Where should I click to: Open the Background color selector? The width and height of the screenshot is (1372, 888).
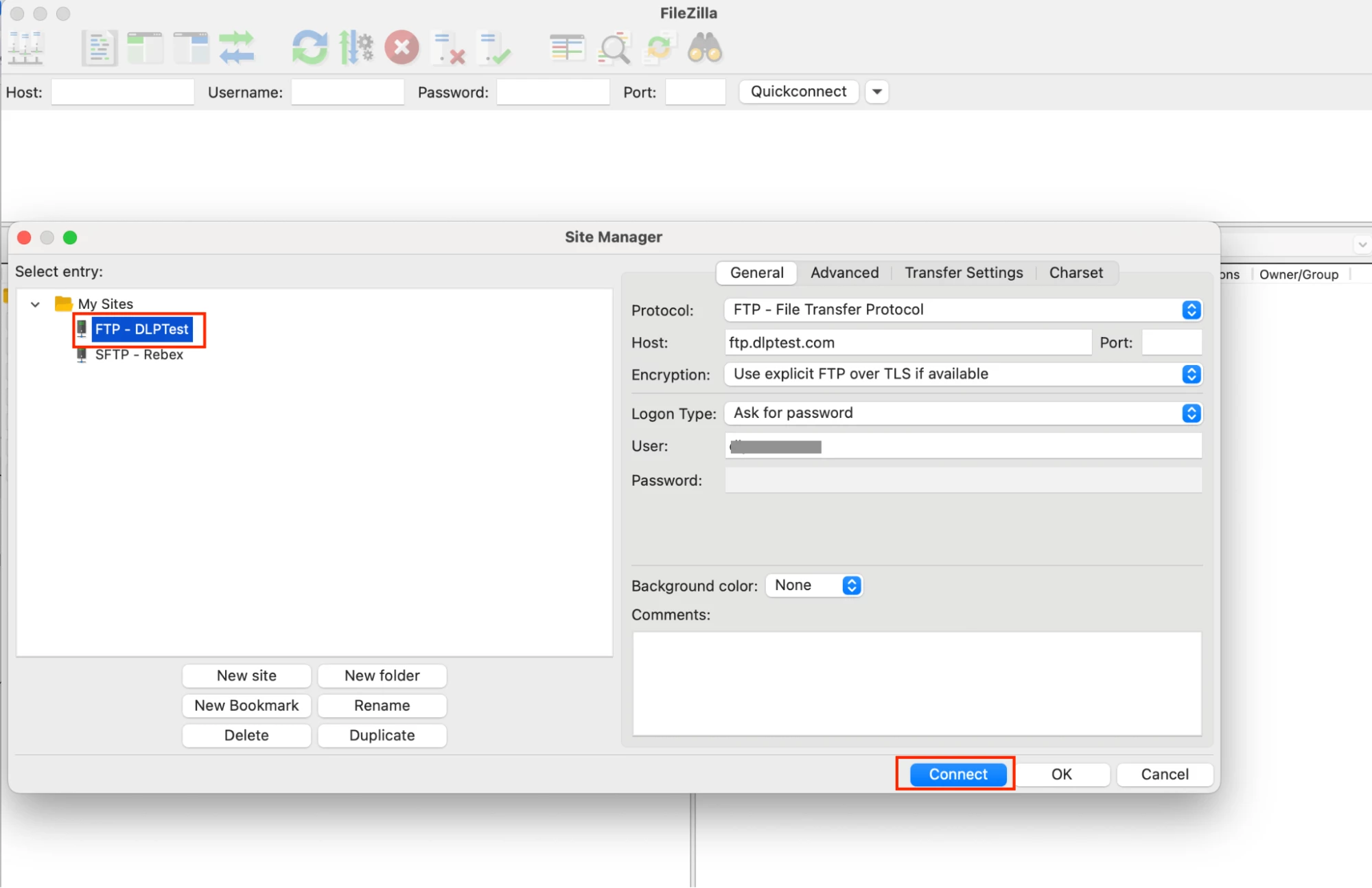coord(815,585)
